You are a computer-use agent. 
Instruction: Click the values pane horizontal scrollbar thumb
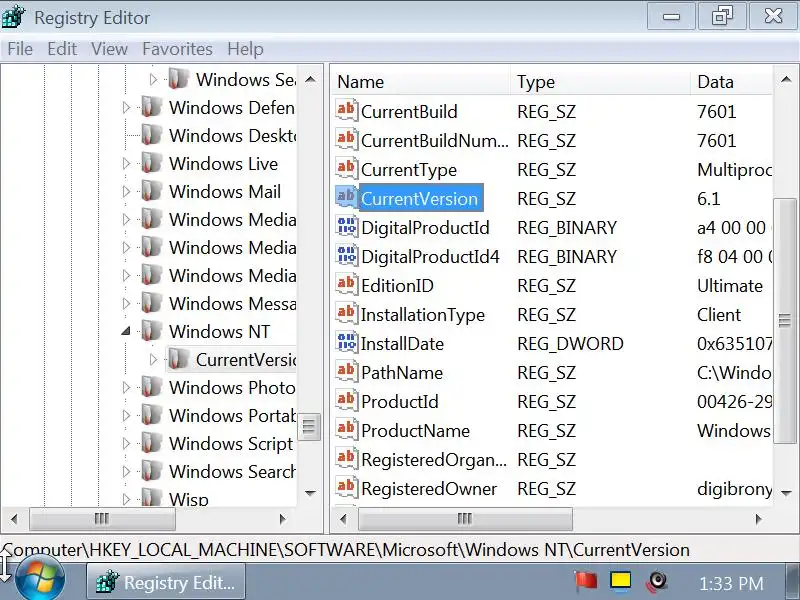coord(465,519)
